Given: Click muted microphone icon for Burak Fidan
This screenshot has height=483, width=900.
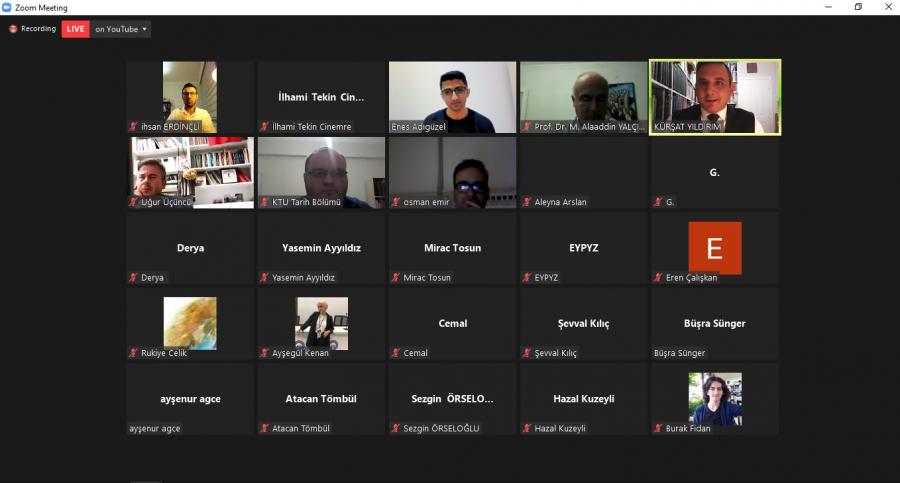Looking at the screenshot, I should [x=658, y=428].
